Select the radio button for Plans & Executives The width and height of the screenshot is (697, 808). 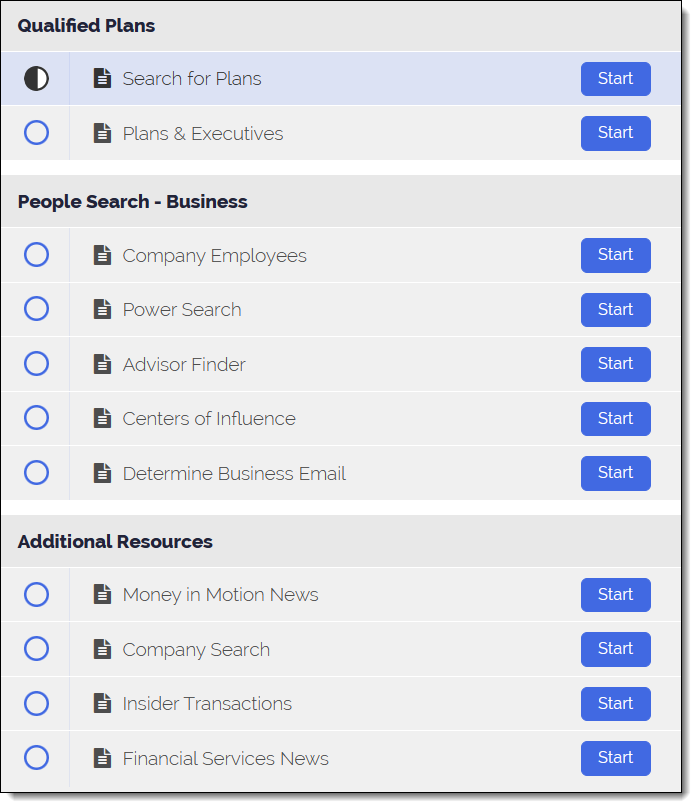[x=36, y=132]
